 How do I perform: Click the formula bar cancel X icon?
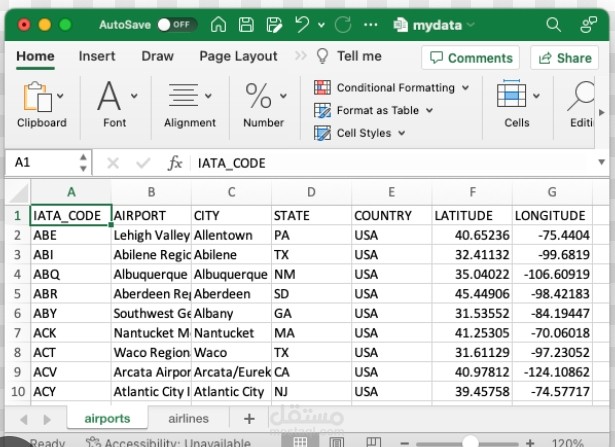(x=113, y=163)
